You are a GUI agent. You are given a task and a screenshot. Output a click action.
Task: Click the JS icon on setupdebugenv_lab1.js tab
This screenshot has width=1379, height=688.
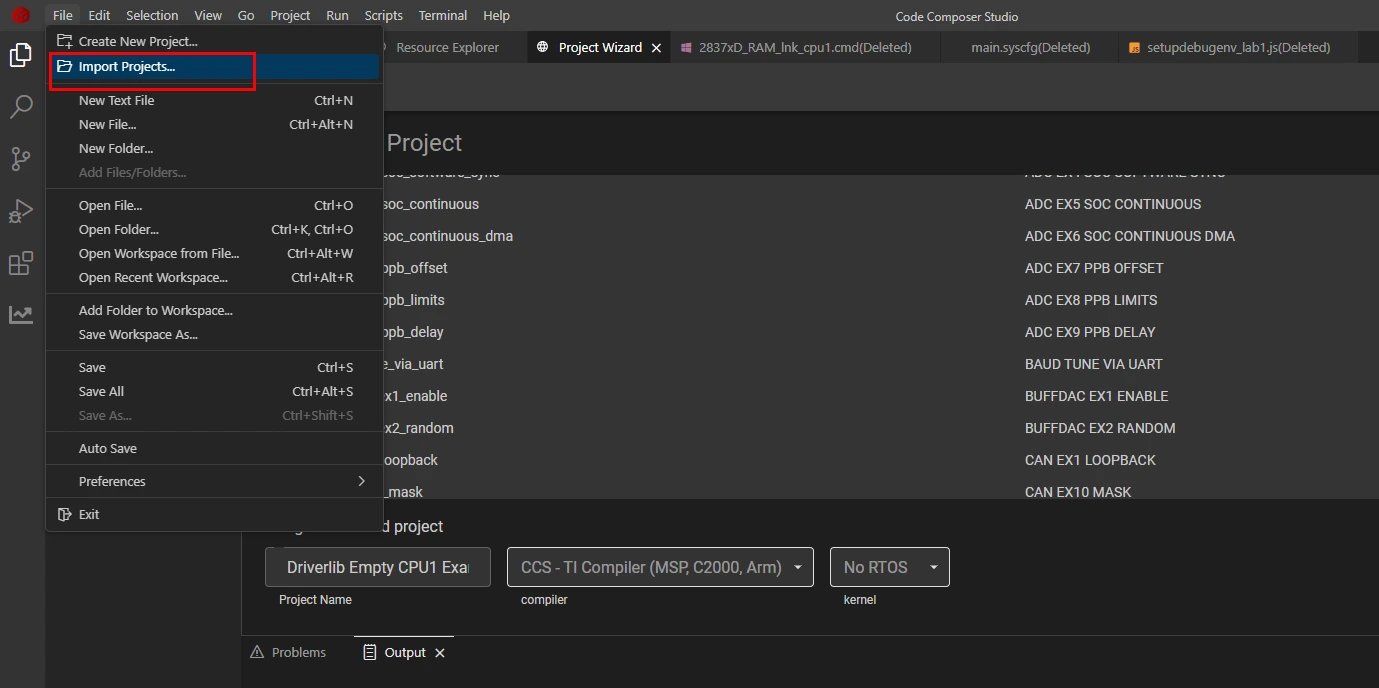[1134, 47]
